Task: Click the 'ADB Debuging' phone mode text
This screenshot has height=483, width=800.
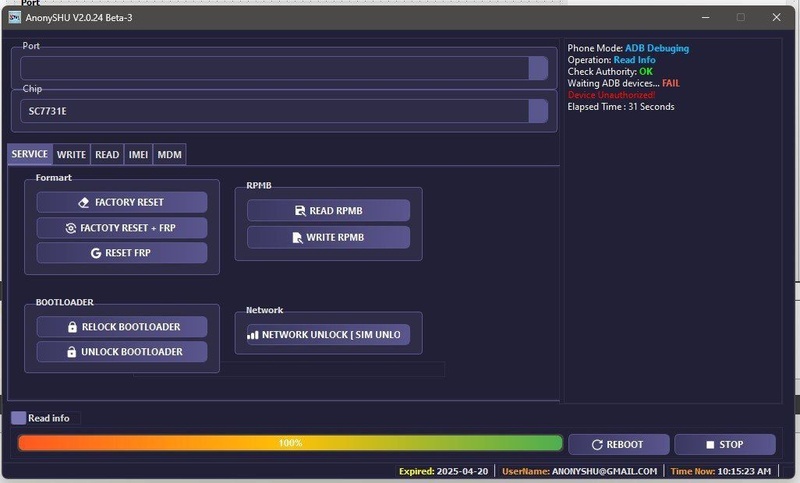Action: 657,48
